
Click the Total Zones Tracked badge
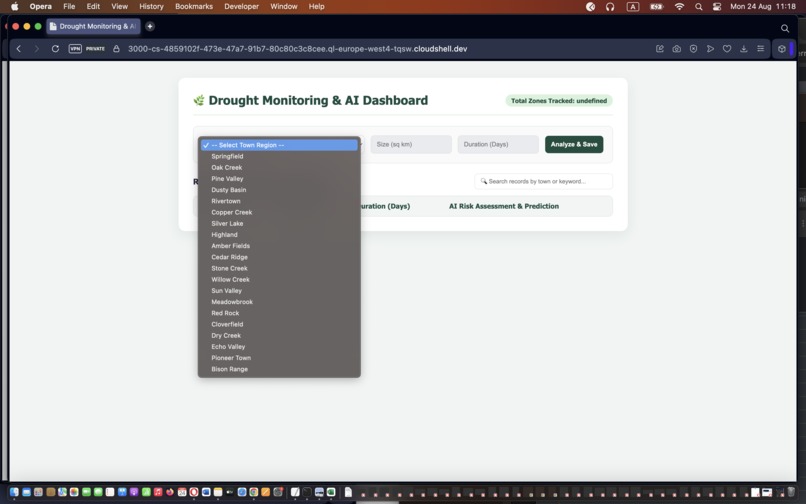(559, 101)
